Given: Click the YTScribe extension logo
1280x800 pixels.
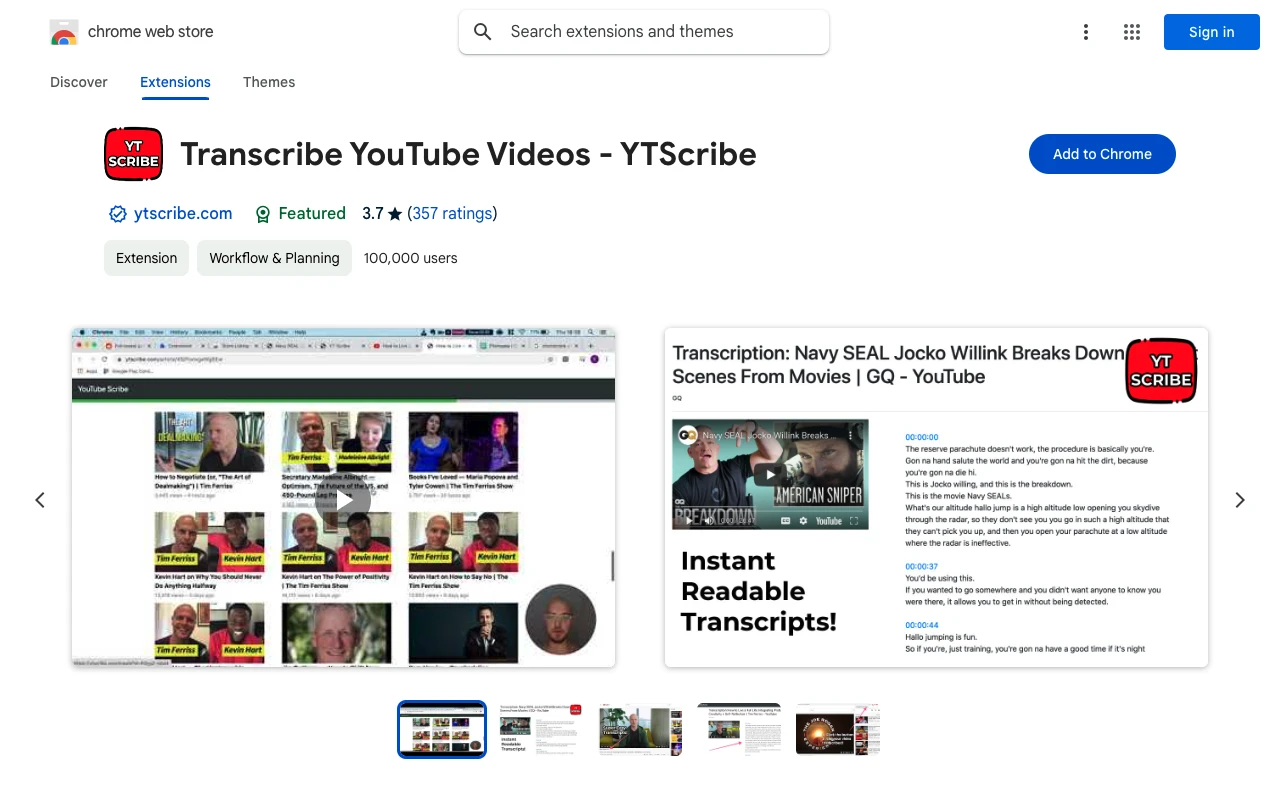Looking at the screenshot, I should click(x=133, y=154).
